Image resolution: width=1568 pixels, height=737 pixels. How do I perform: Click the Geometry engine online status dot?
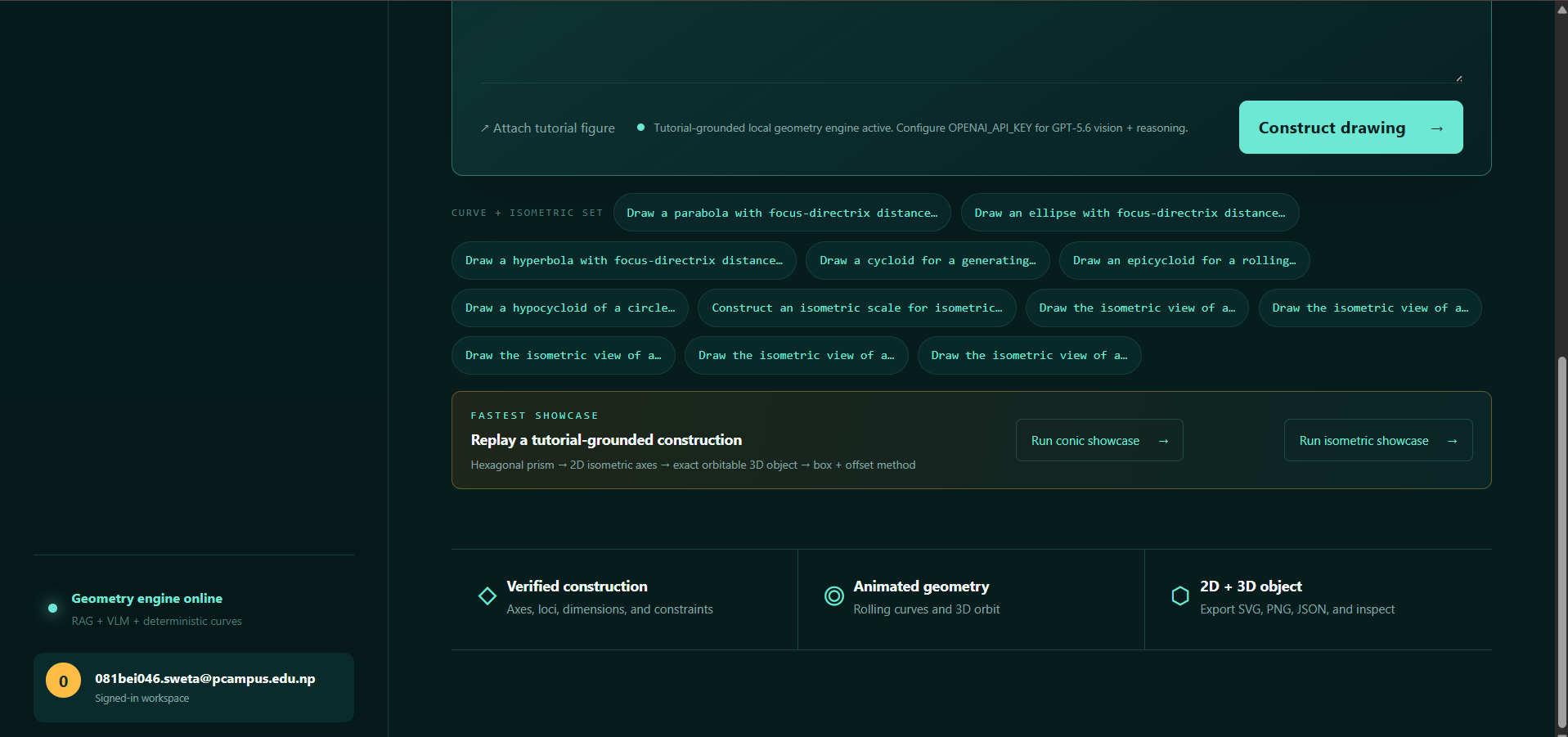coord(52,608)
